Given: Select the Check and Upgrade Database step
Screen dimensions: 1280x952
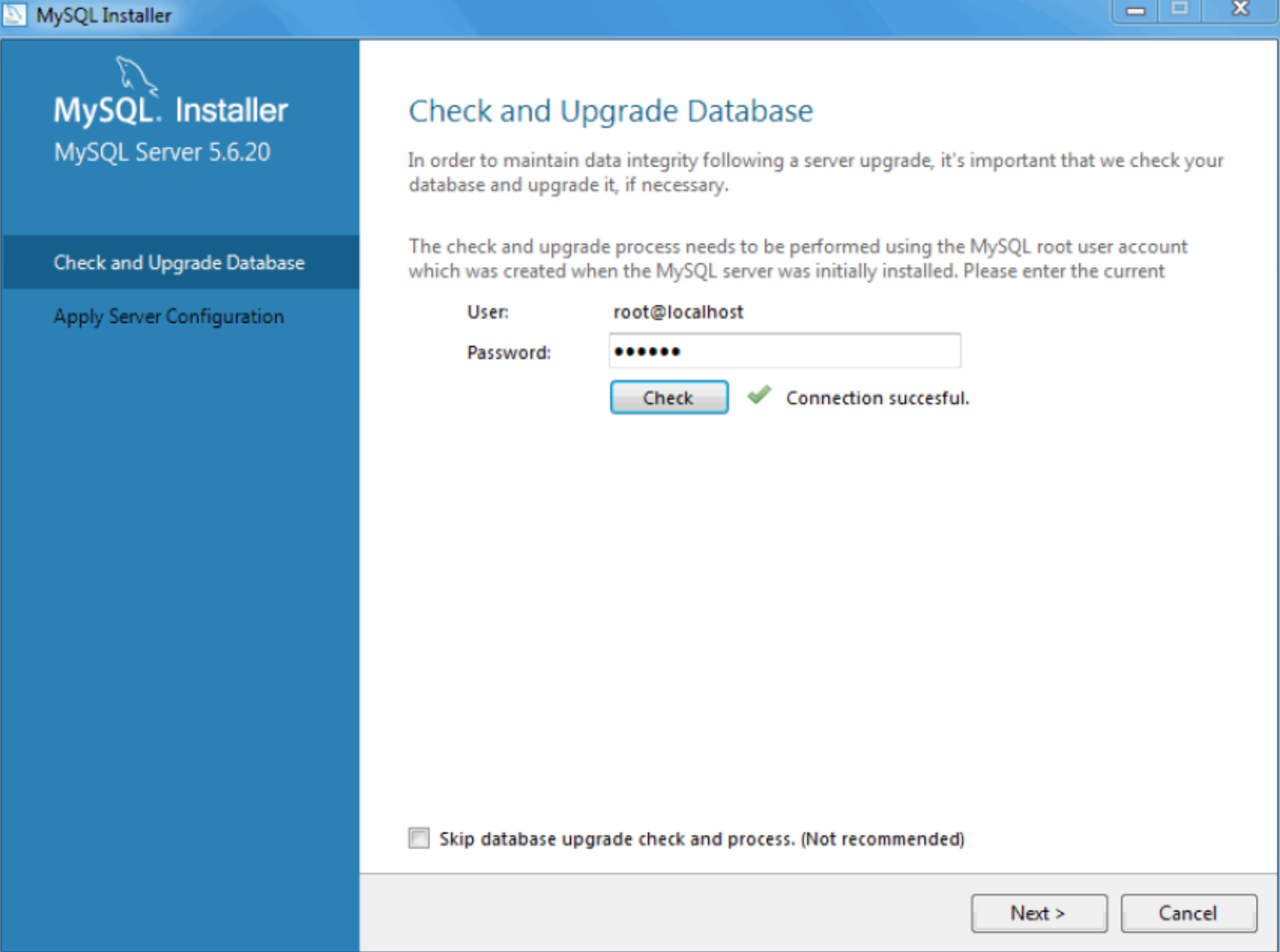Looking at the screenshot, I should 179,263.
